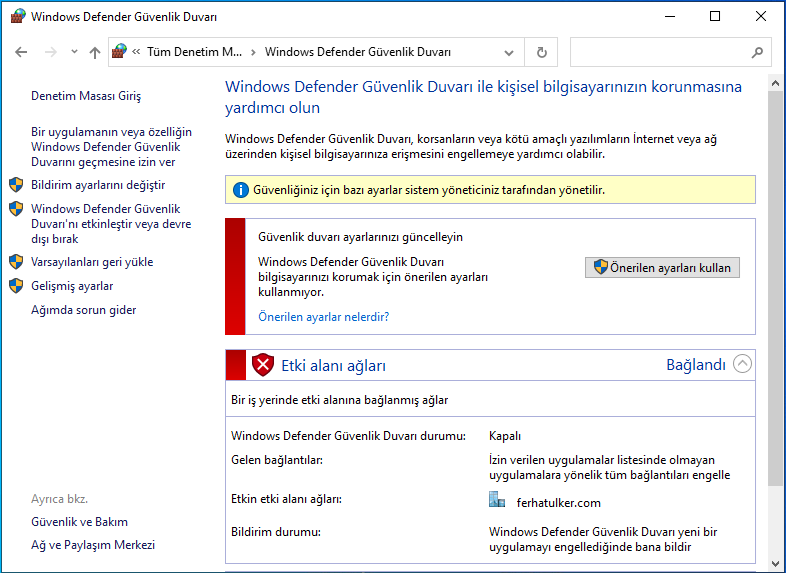Open Önerilen ayarlar nelerdir? help link

click(323, 317)
